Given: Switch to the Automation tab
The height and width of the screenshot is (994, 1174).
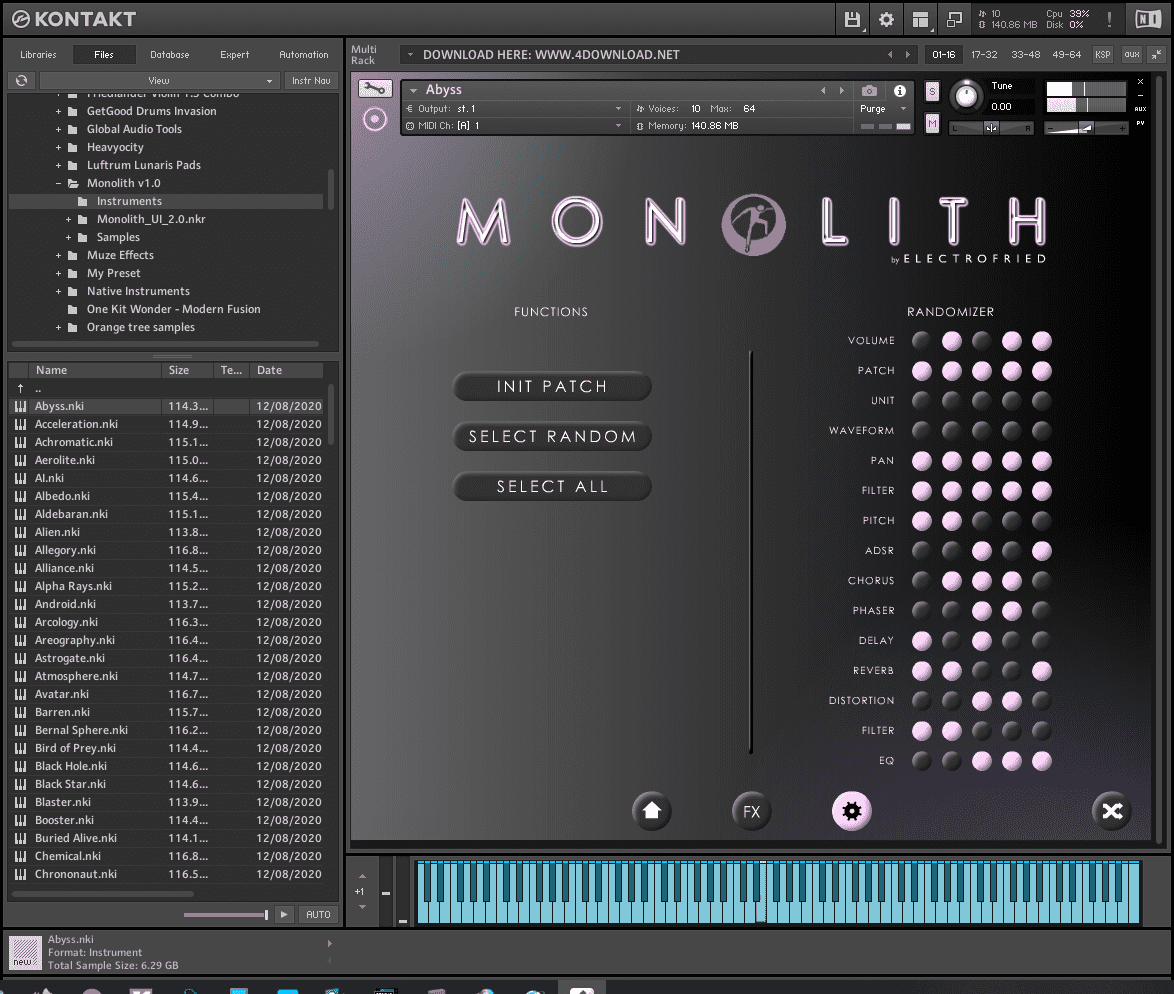Looking at the screenshot, I should click(x=303, y=54).
